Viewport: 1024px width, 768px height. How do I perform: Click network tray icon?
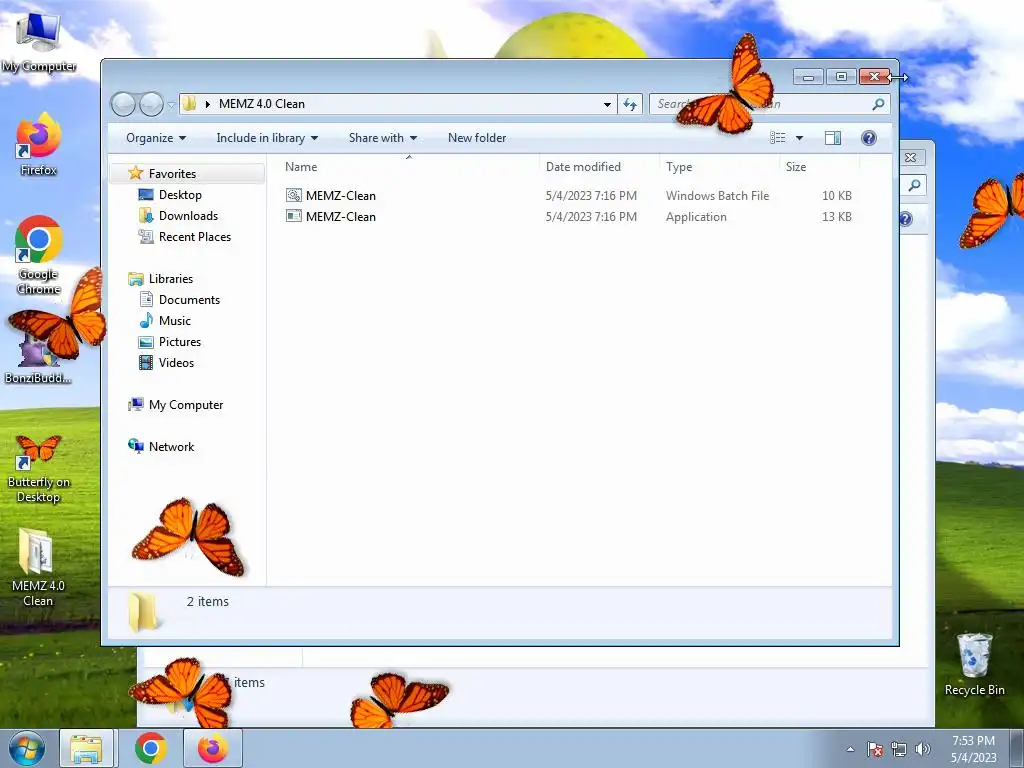899,749
